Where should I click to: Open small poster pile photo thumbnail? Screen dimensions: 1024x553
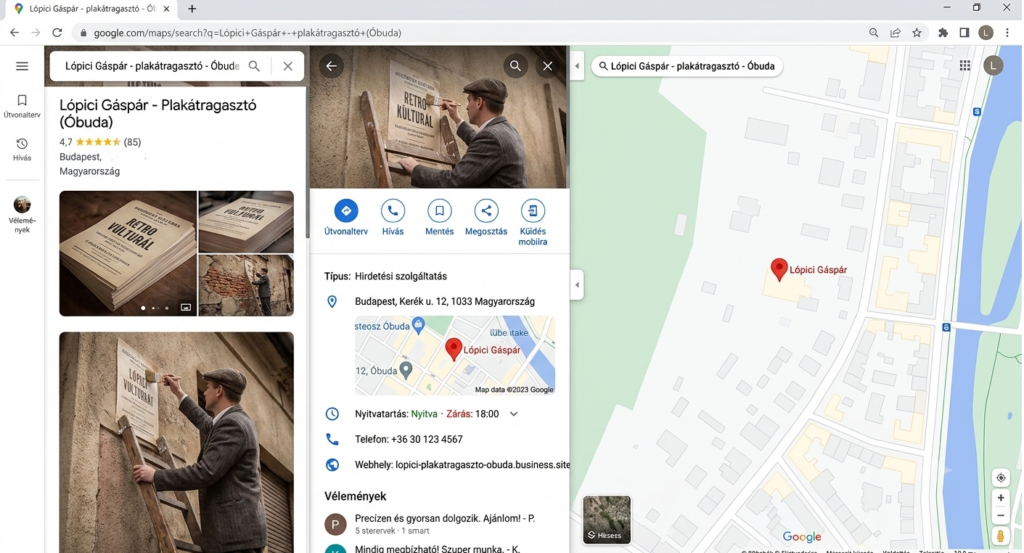(246, 221)
